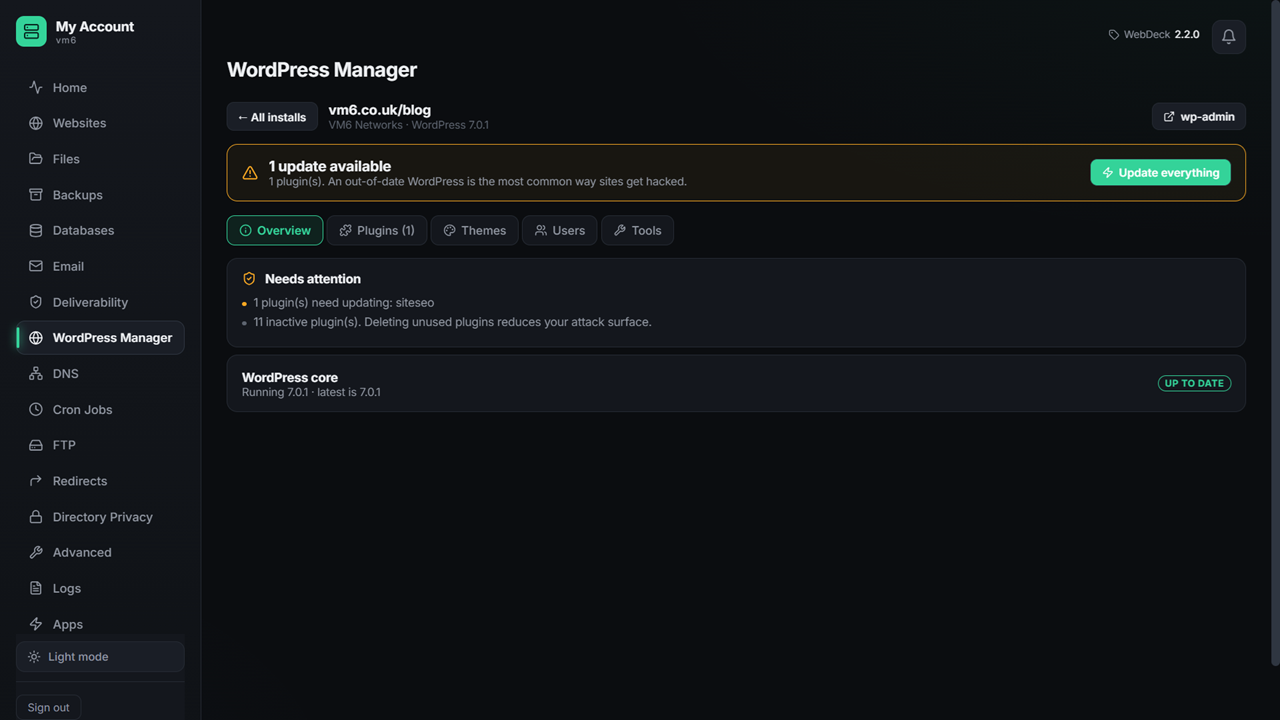Viewport: 1280px width, 720px height.
Task: Navigate to Databases
Action: tap(100, 230)
